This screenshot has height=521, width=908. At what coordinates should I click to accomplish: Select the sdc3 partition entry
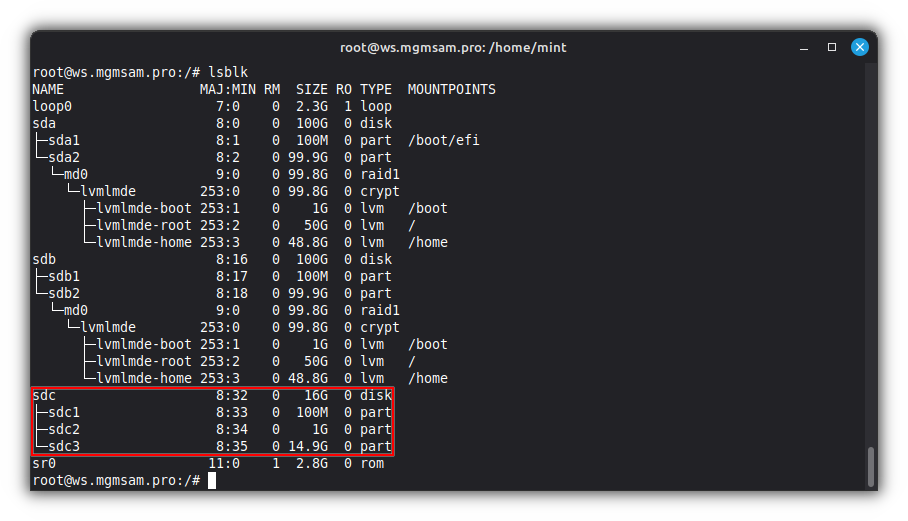tap(64, 446)
